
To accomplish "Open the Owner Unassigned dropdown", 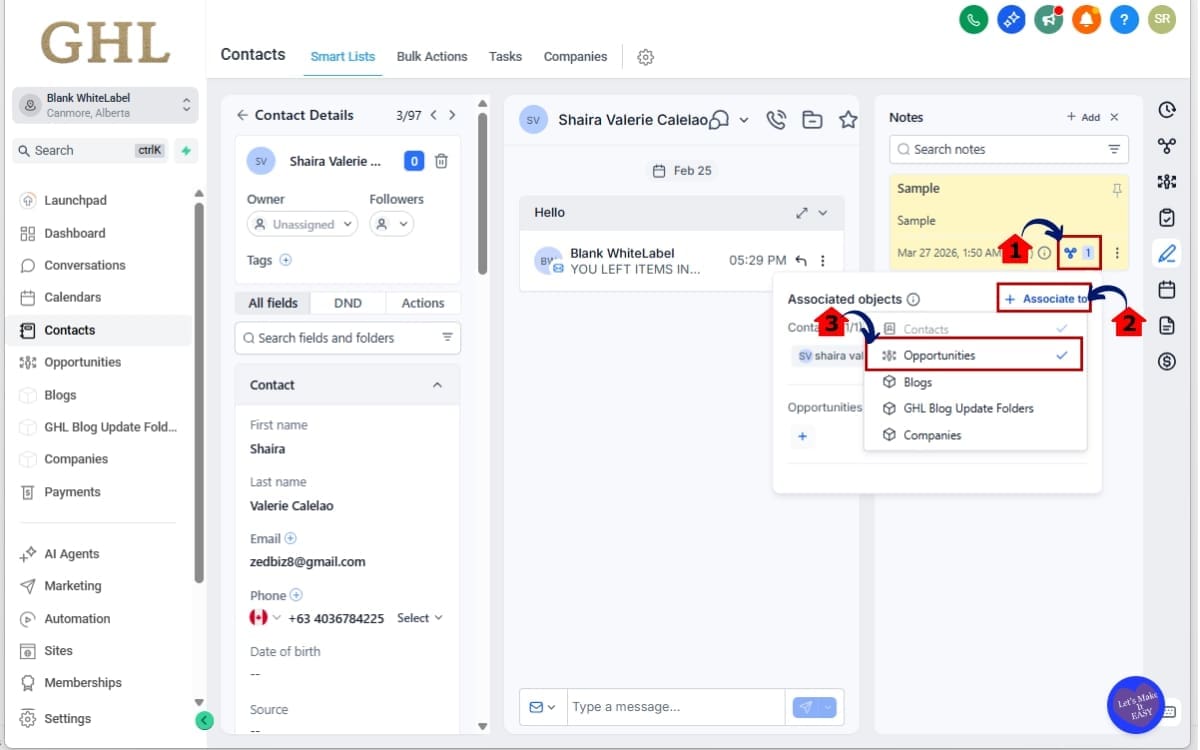I will click(x=302, y=223).
